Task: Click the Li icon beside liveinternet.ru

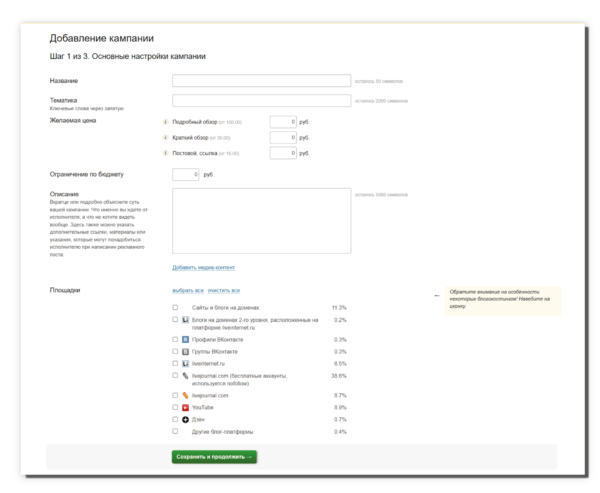Action: pyautogui.click(x=185, y=364)
